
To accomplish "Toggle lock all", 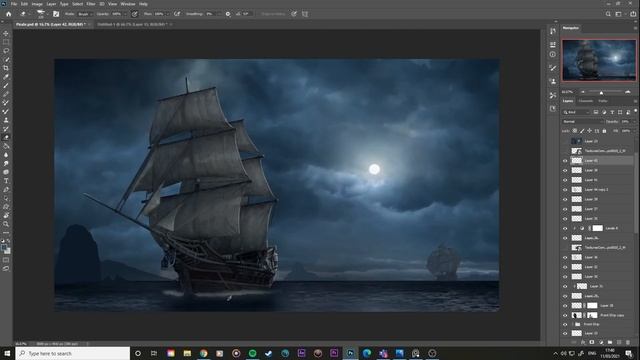I will point(604,131).
